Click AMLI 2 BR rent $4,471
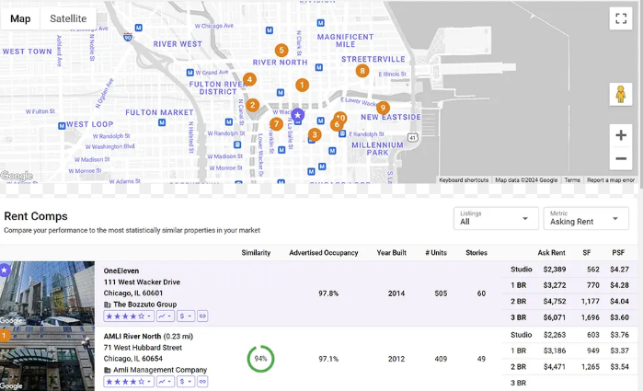Image resolution: width=643 pixels, height=391 pixels. 554,367
